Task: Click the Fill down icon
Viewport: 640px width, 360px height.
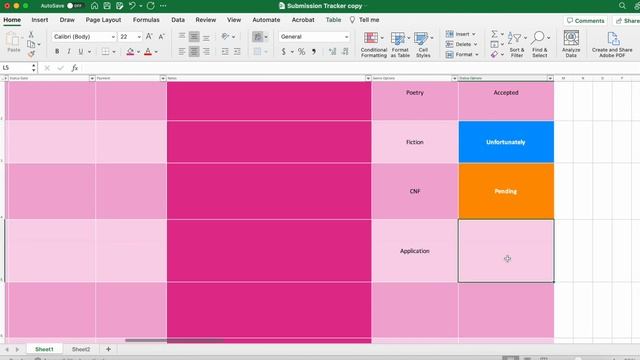Action: (494, 44)
